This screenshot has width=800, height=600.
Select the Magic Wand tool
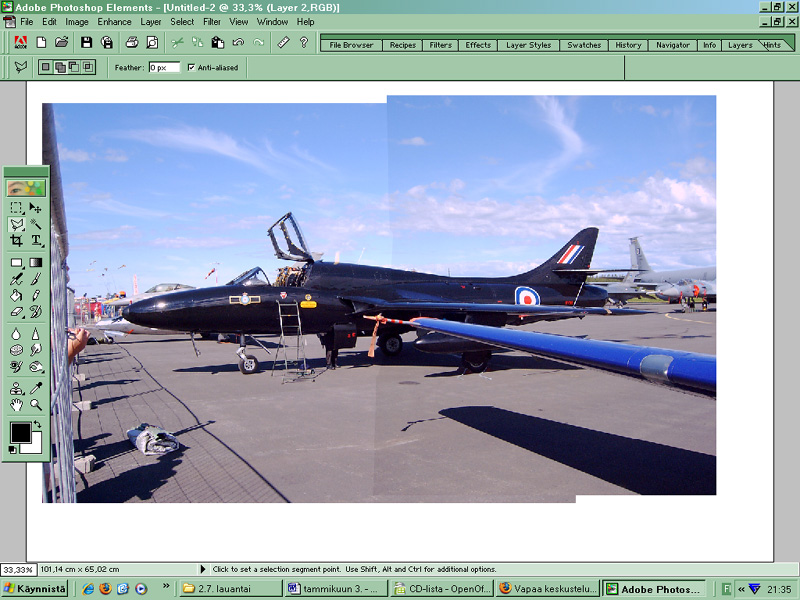click(35, 224)
